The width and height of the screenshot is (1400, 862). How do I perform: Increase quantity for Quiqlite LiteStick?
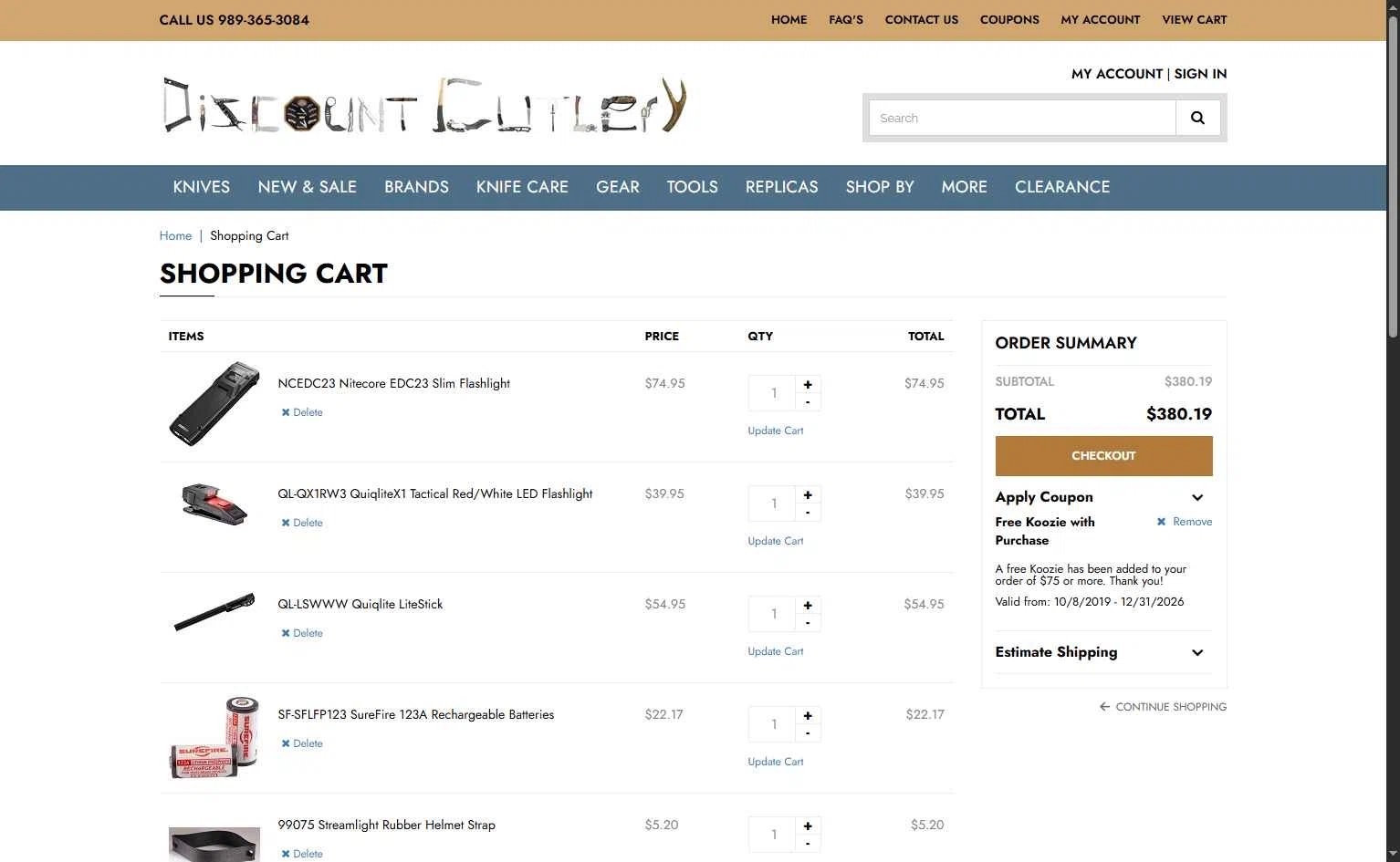(808, 606)
